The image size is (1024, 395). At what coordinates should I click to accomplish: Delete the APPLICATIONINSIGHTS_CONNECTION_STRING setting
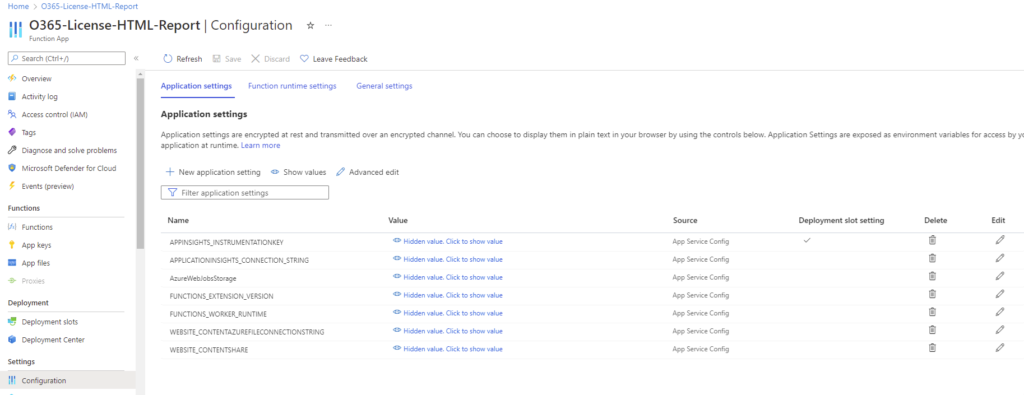[932, 259]
